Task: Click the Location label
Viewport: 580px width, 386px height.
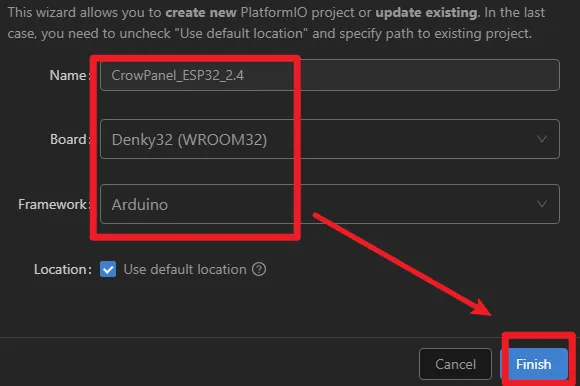Action: tap(63, 270)
